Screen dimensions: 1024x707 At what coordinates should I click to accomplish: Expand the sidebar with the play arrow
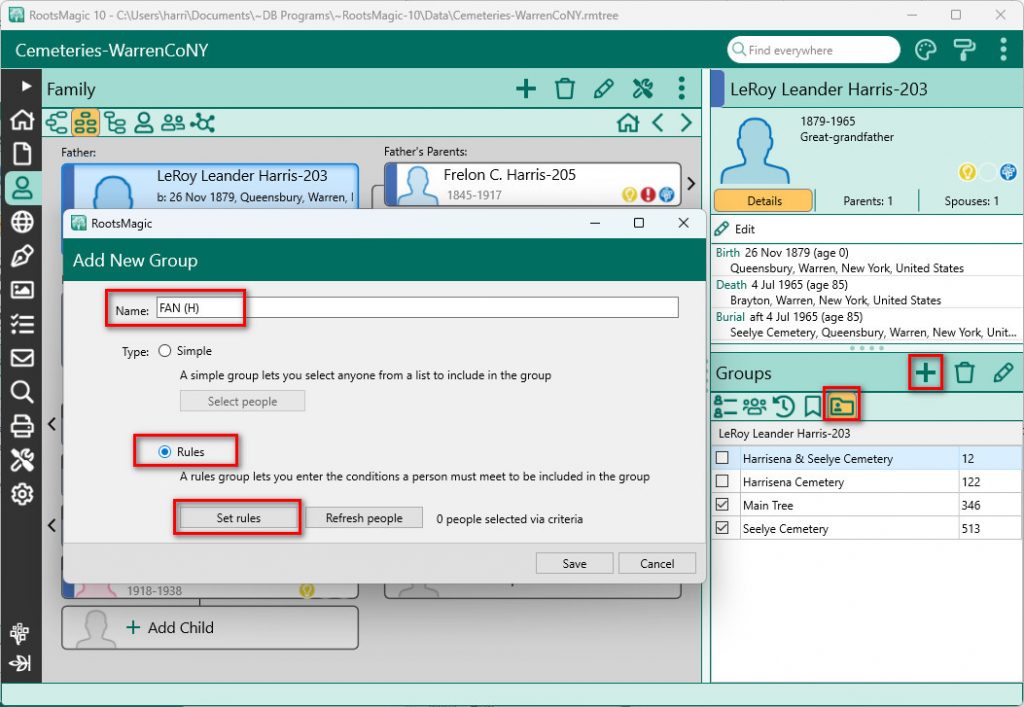click(x=26, y=86)
